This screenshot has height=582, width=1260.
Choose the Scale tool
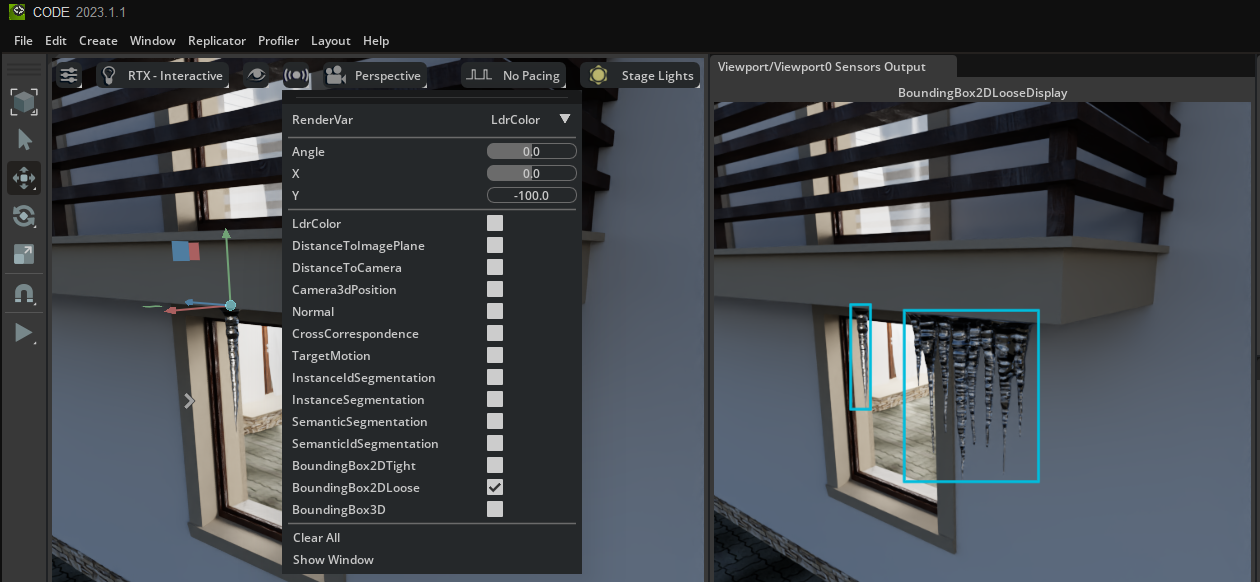click(24, 254)
